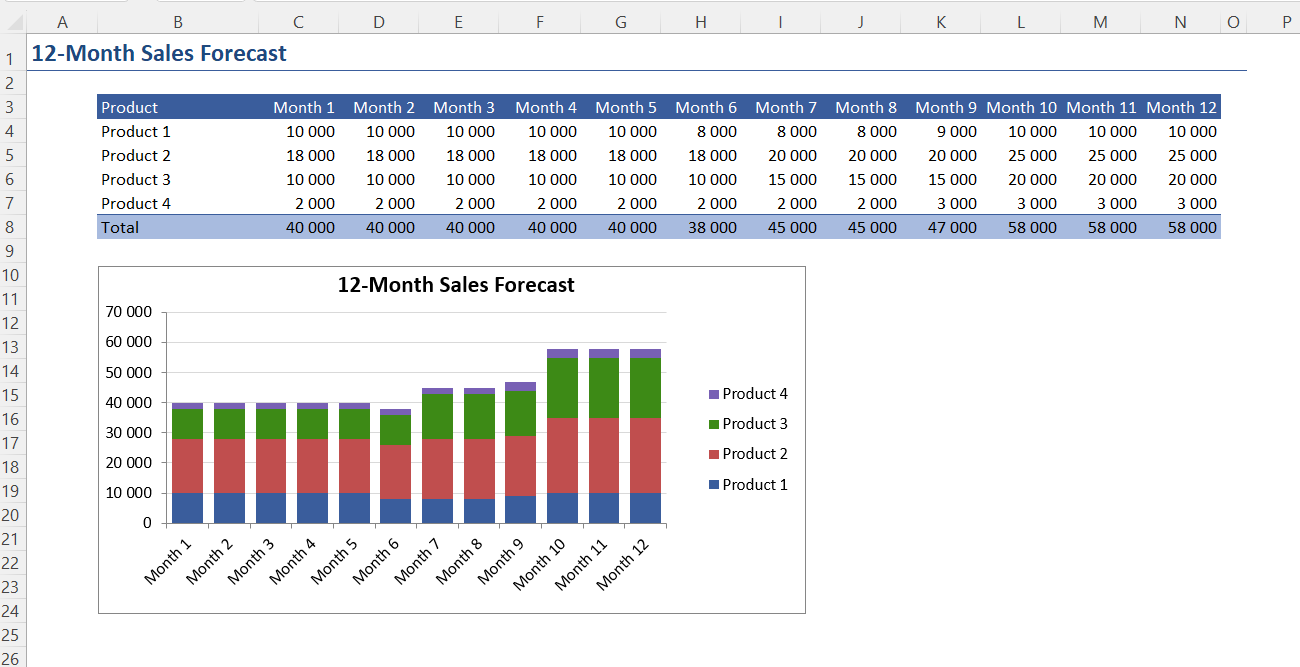
Task: Select column header B
Action: click(x=177, y=22)
